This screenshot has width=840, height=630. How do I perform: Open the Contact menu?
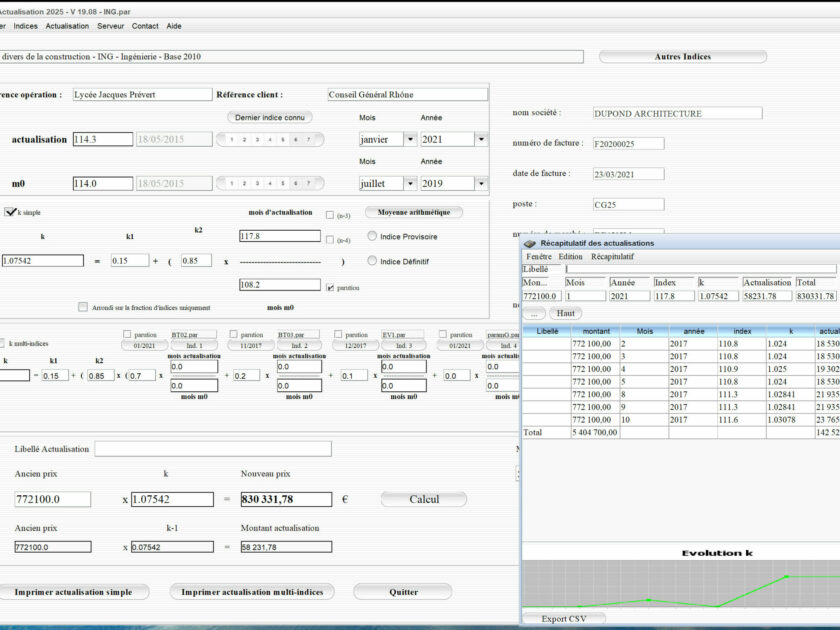pos(145,26)
